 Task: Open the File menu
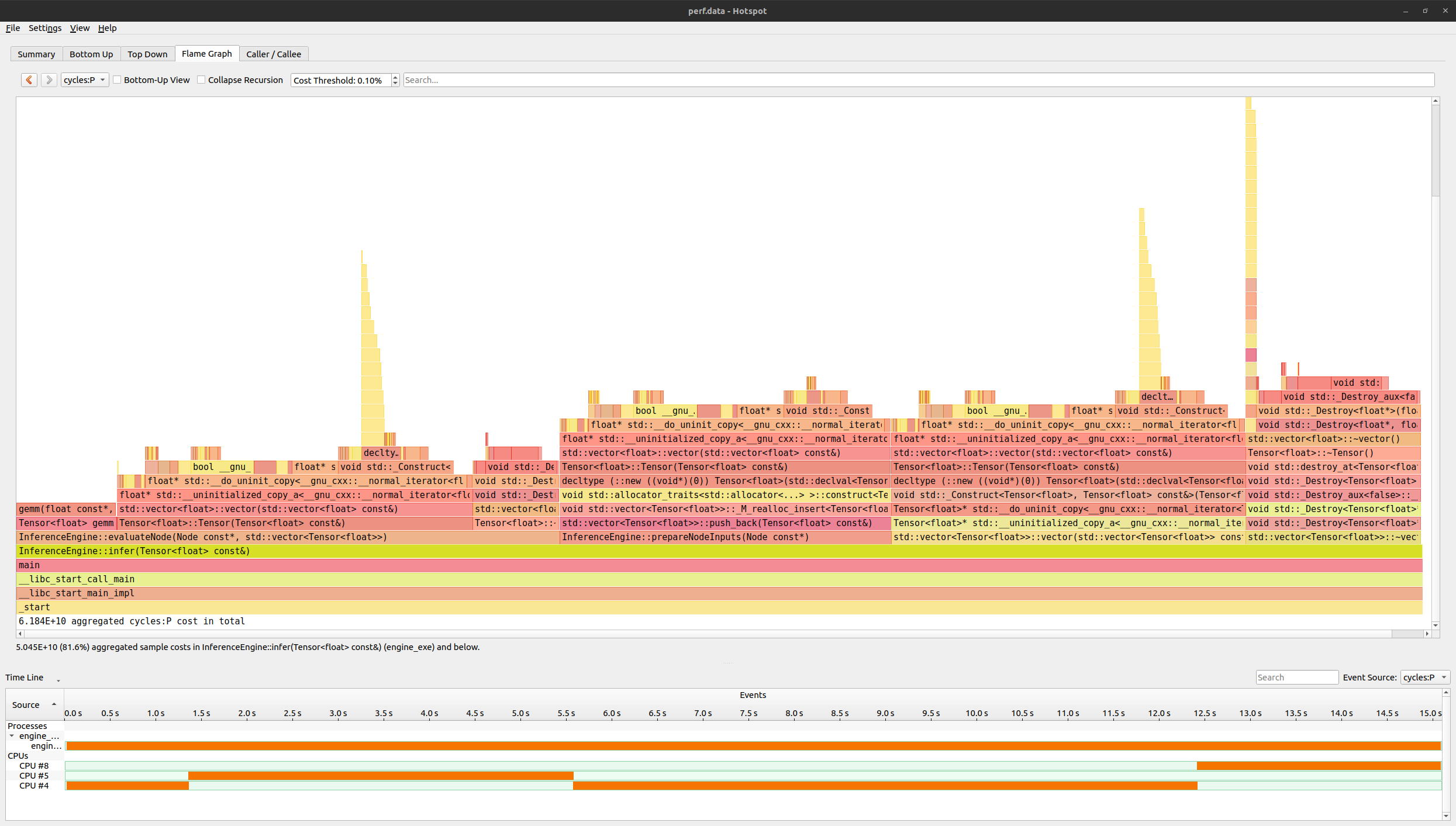coord(13,28)
